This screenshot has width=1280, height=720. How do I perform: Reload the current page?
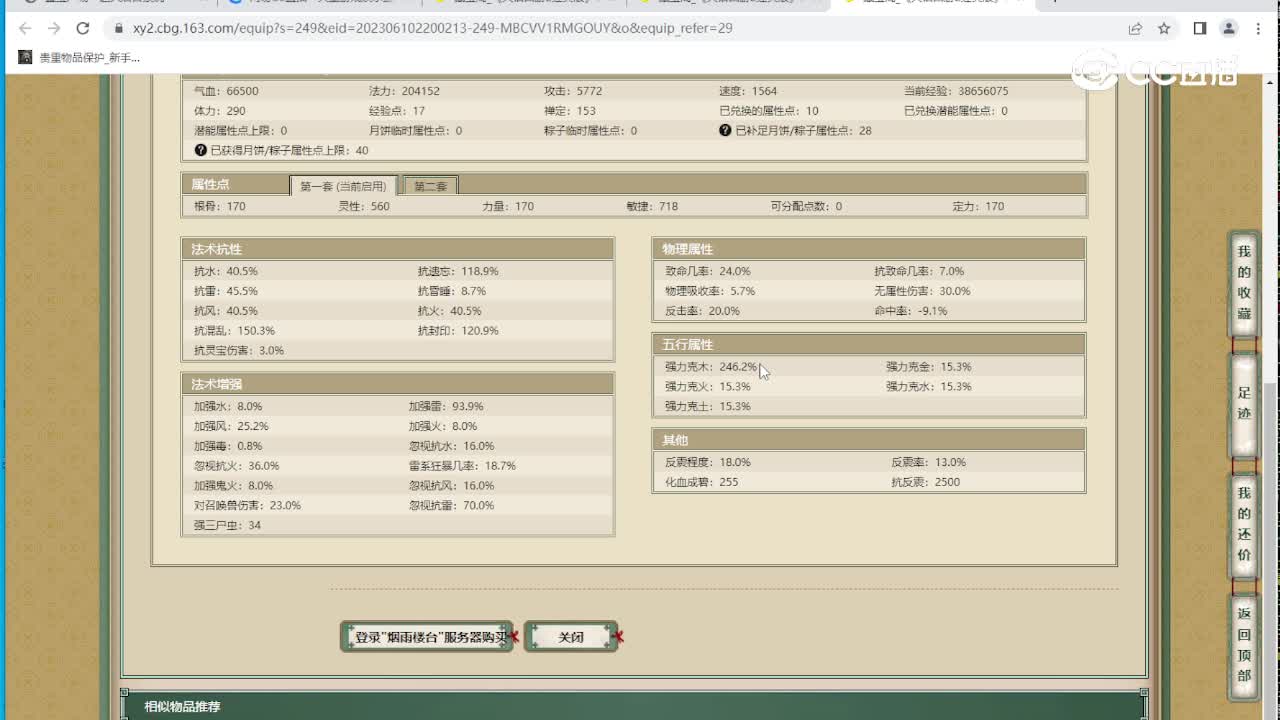[x=83, y=29]
